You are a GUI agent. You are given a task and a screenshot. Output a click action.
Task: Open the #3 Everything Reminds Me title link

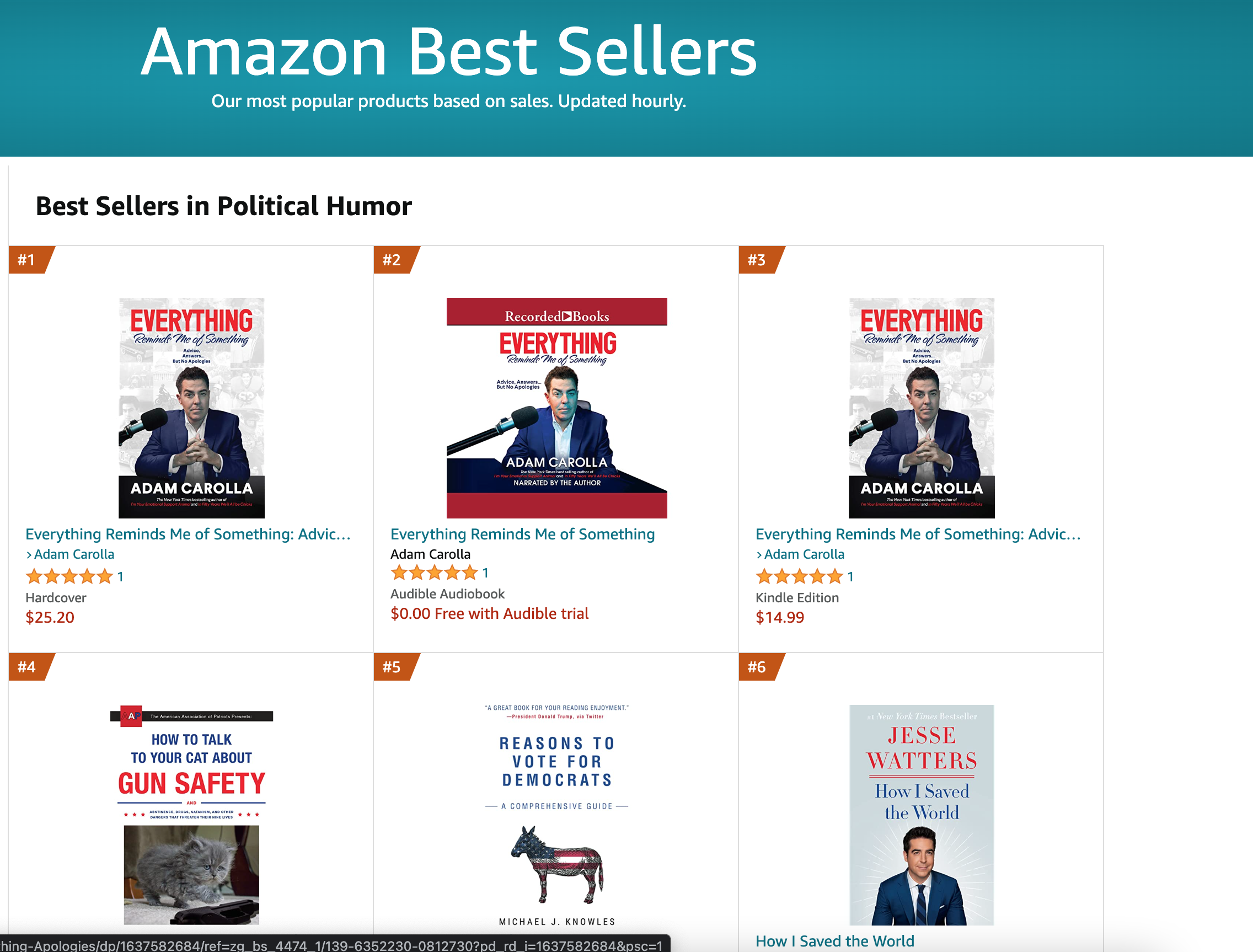tap(918, 534)
